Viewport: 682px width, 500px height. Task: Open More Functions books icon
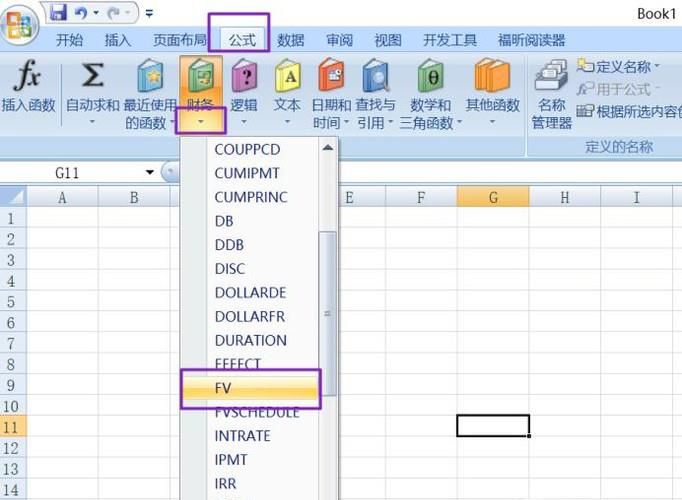tap(492, 76)
